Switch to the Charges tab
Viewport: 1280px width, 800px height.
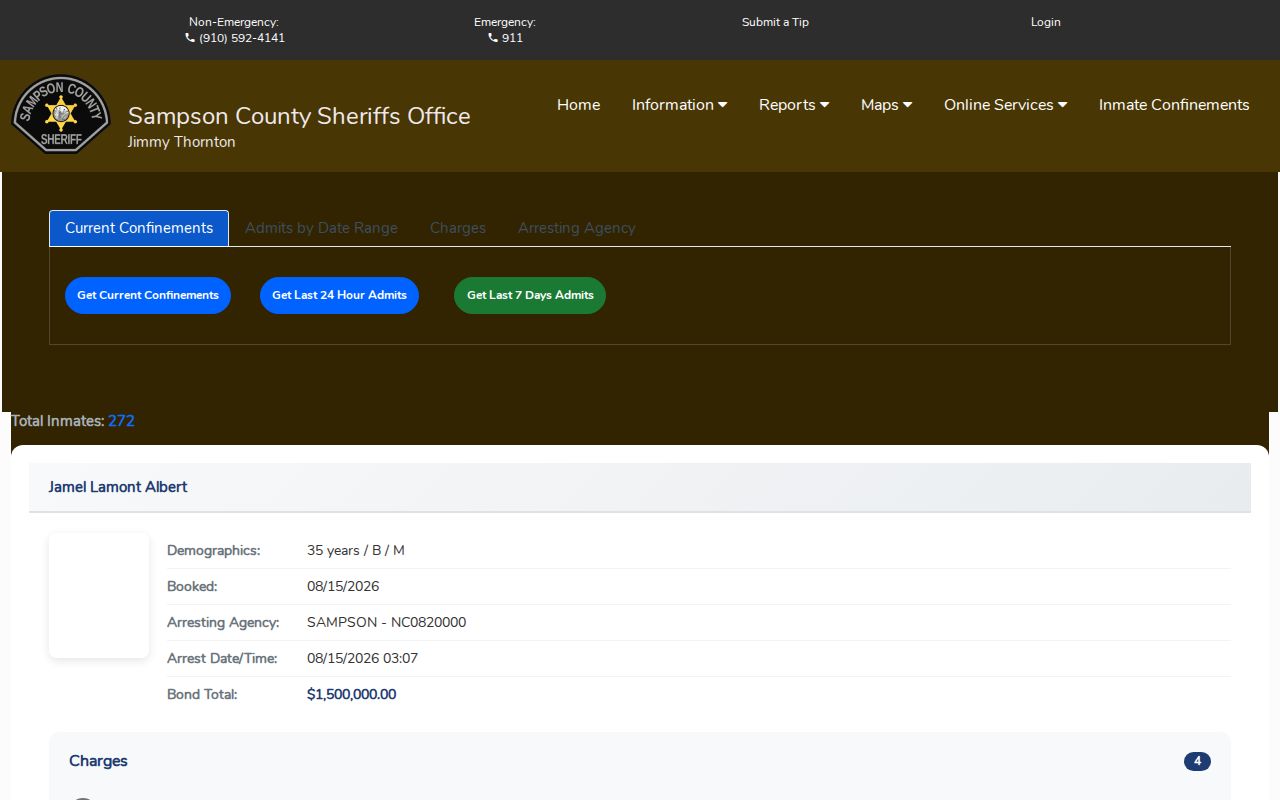[458, 228]
